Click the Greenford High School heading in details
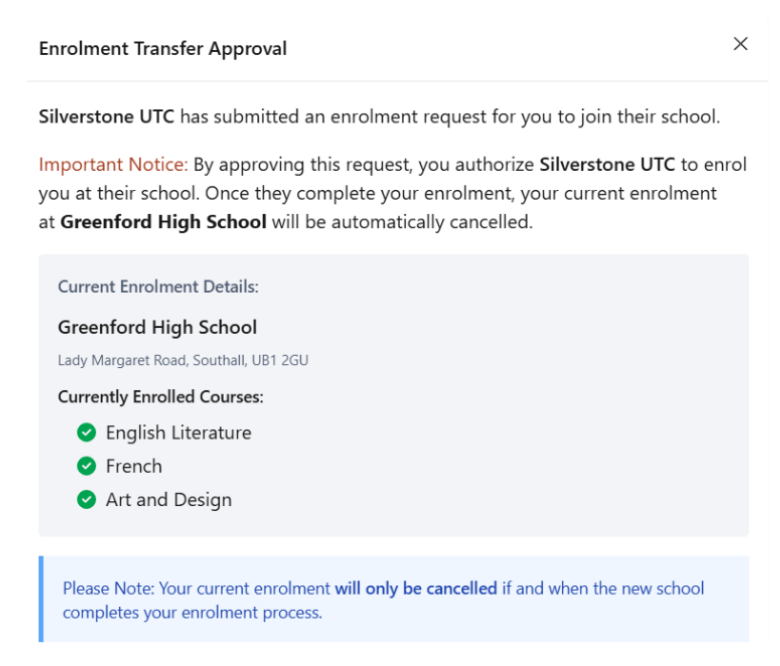 pyautogui.click(x=157, y=327)
